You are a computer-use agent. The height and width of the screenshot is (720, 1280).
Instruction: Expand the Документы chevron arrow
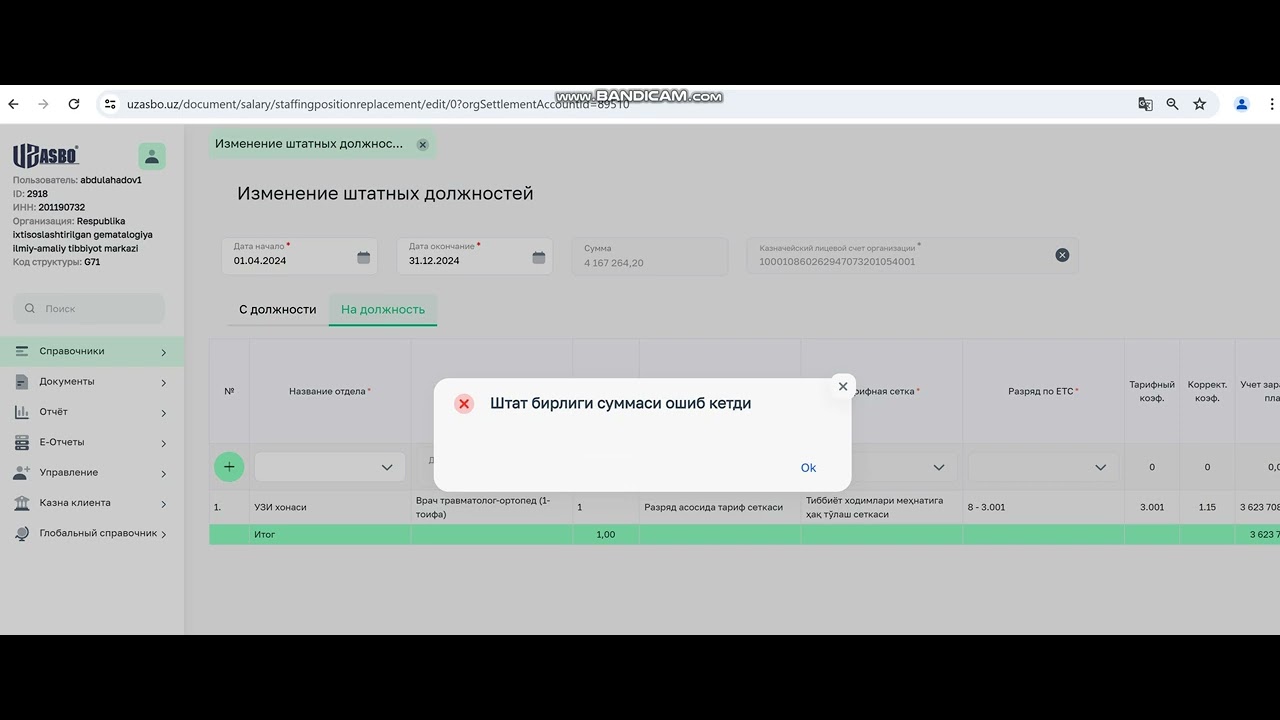click(164, 382)
